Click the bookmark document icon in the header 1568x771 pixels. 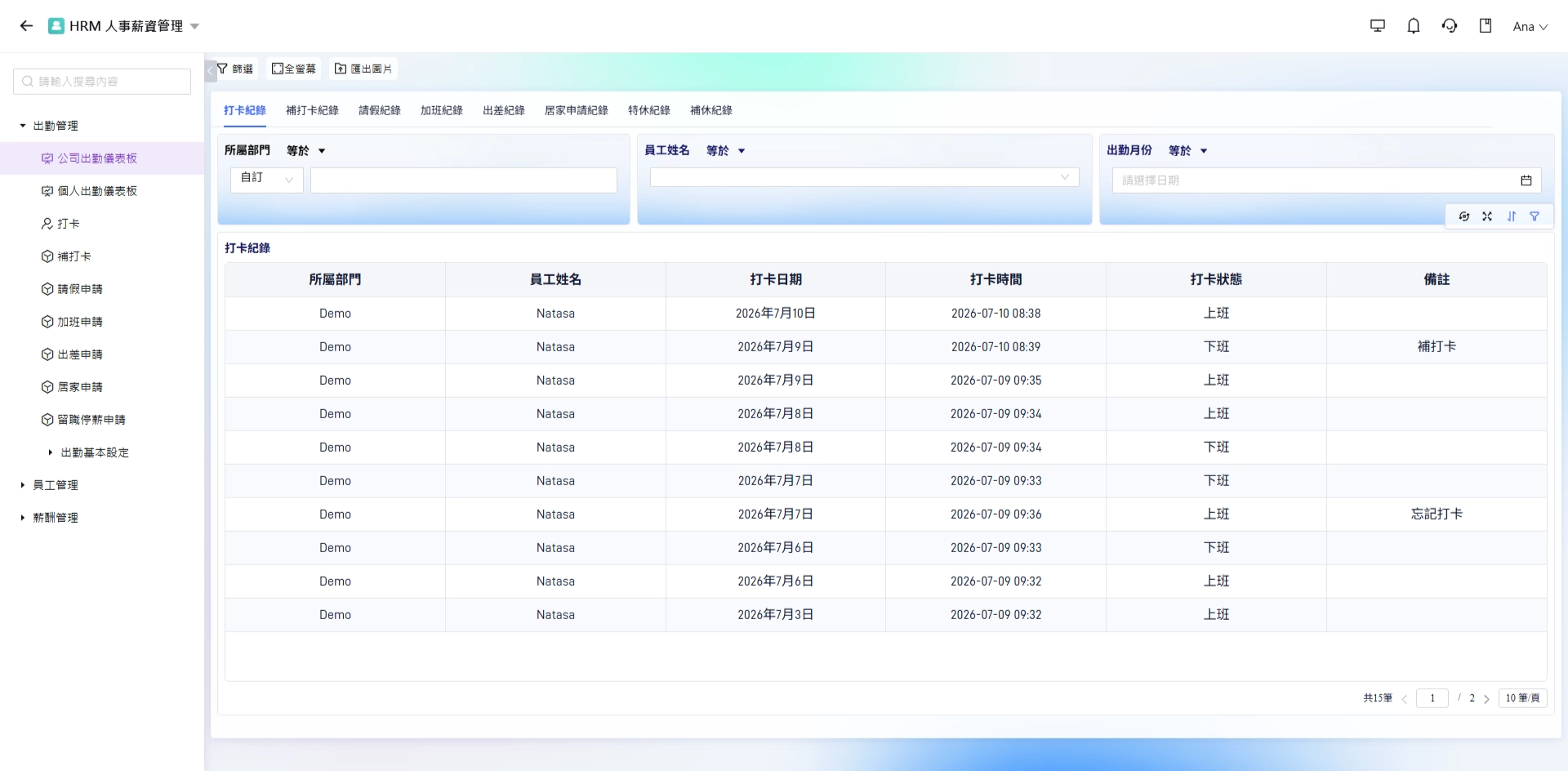tap(1486, 26)
